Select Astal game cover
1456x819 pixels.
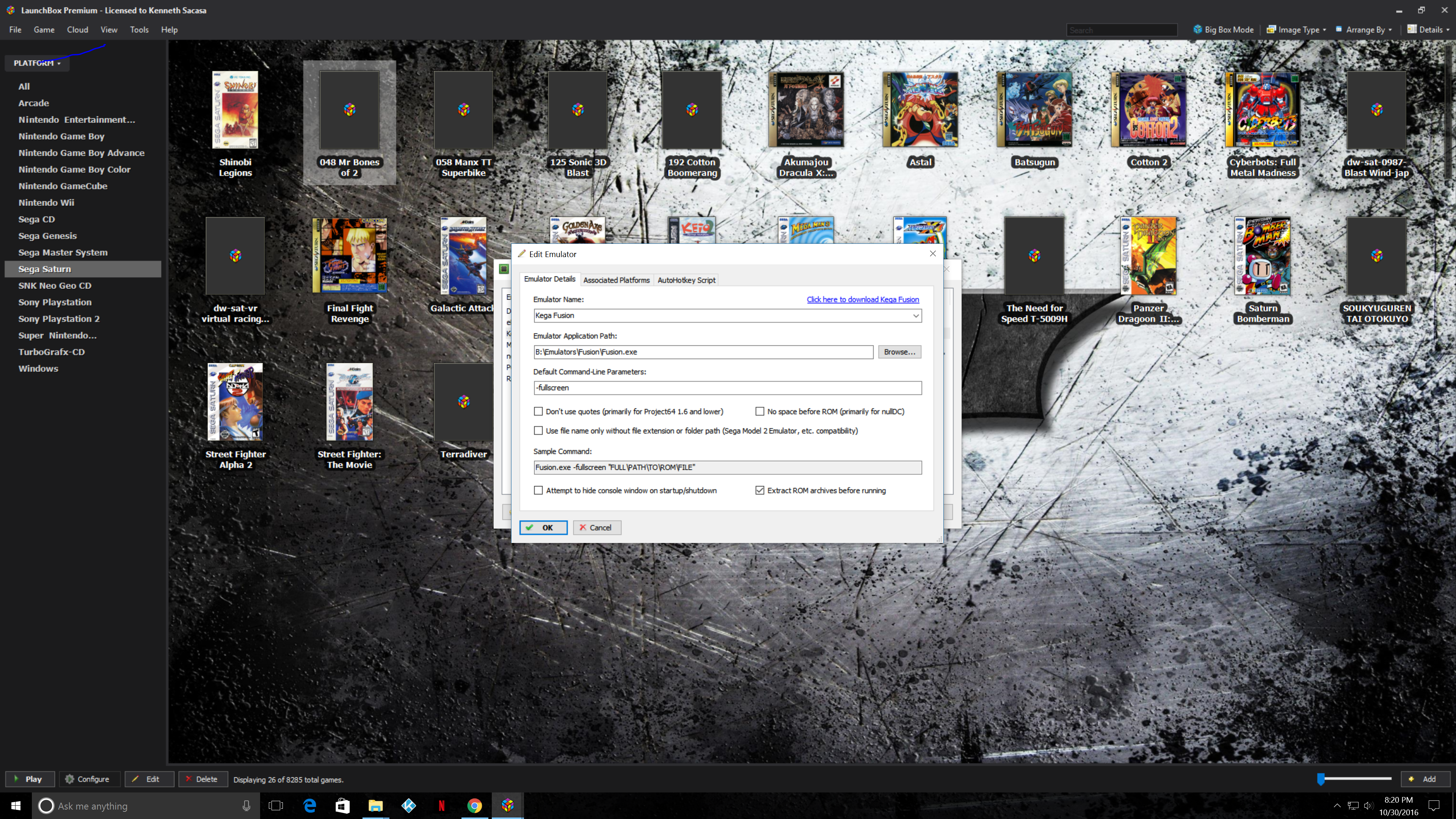click(x=920, y=110)
